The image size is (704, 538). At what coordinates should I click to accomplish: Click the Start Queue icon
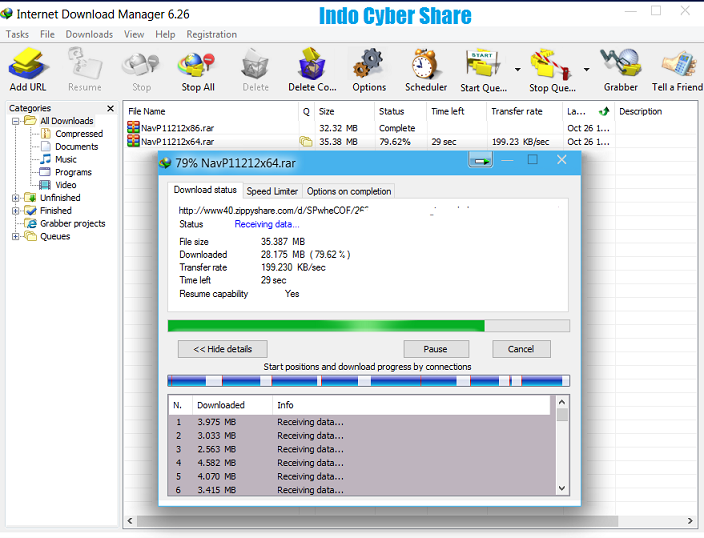click(482, 63)
